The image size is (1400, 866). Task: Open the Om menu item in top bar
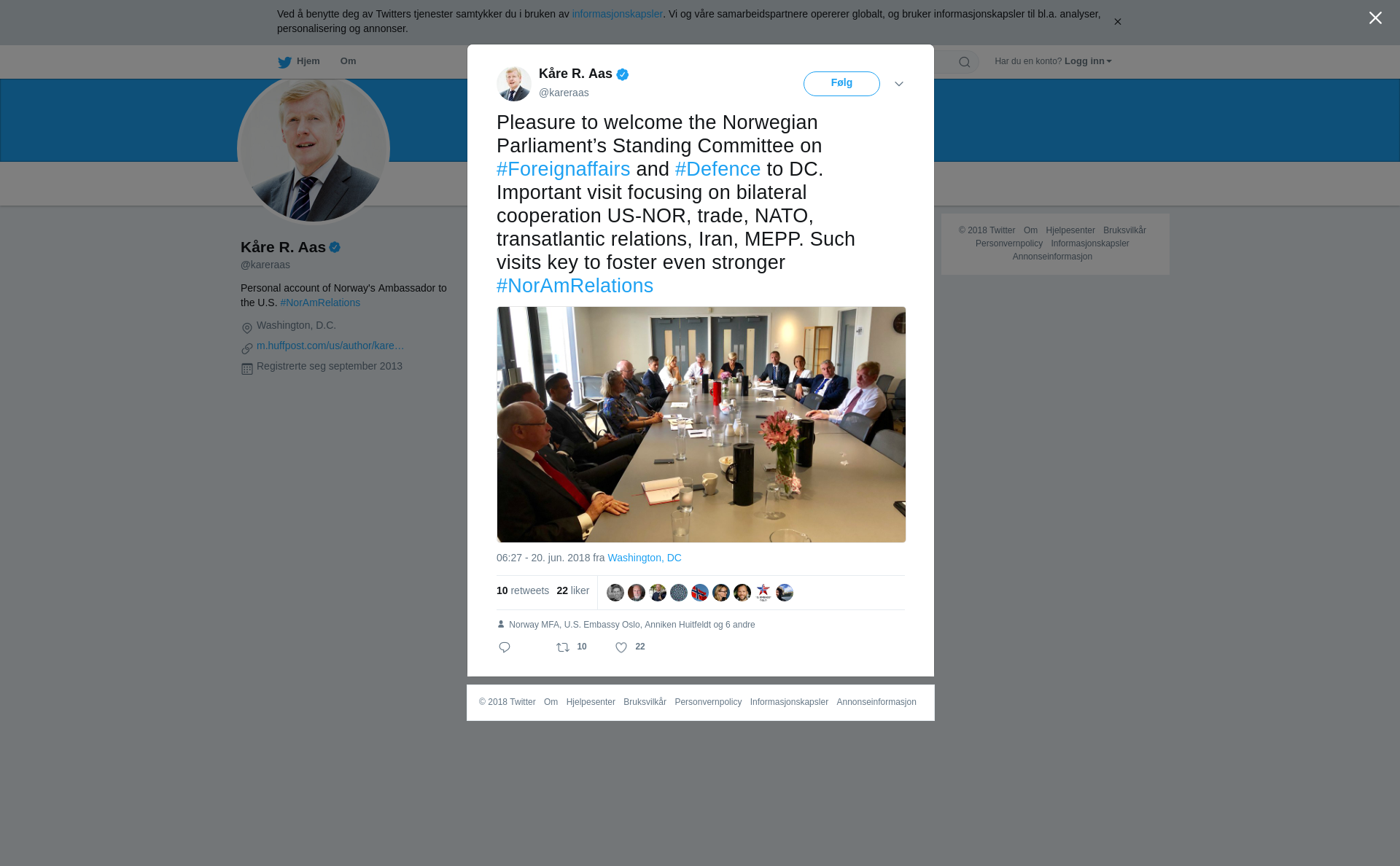[348, 61]
